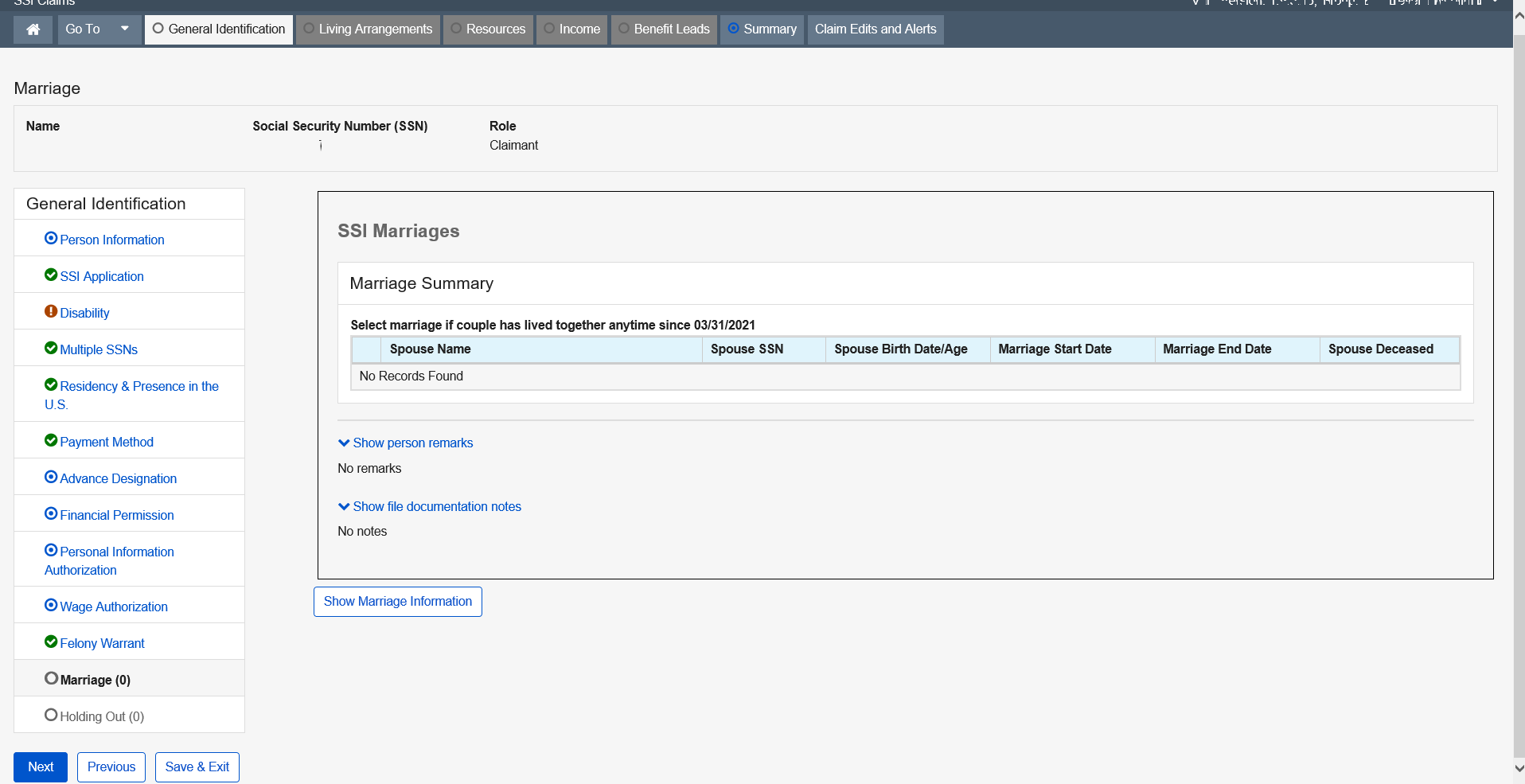Click status icon beside Person Information
This screenshot has height=784, width=1525.
point(51,239)
